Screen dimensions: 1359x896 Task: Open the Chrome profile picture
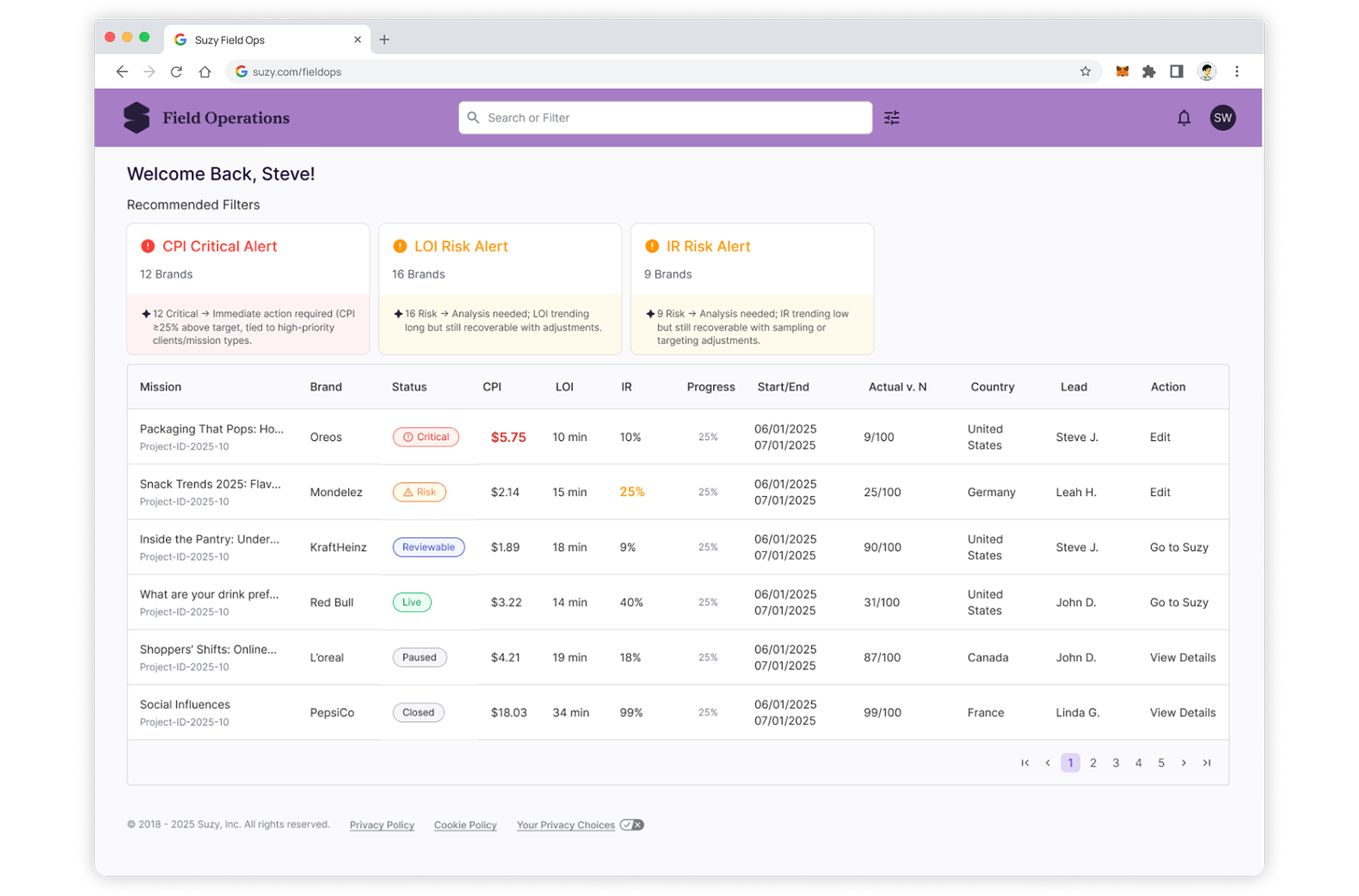(1206, 71)
